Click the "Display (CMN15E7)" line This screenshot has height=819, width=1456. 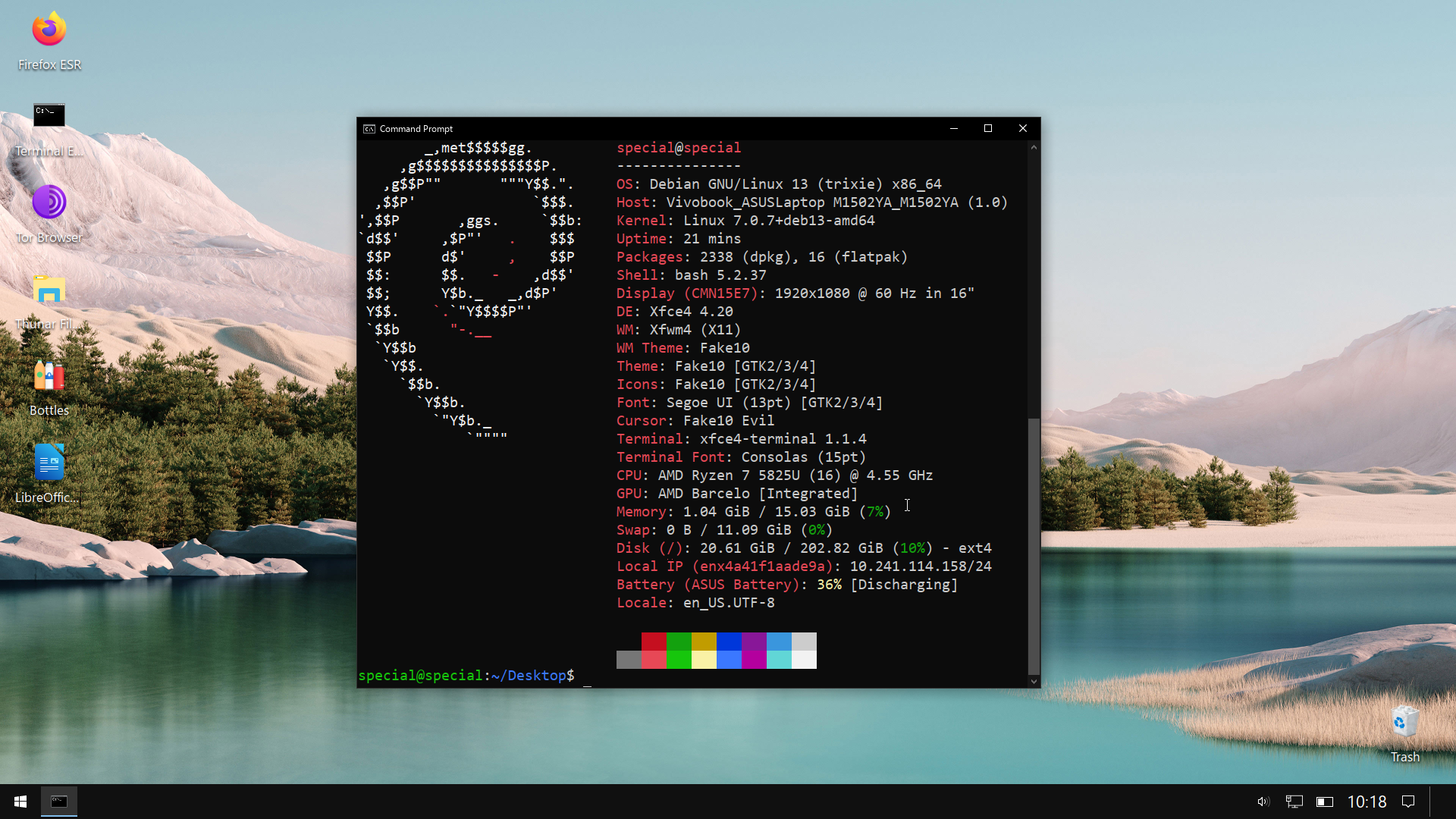[795, 293]
